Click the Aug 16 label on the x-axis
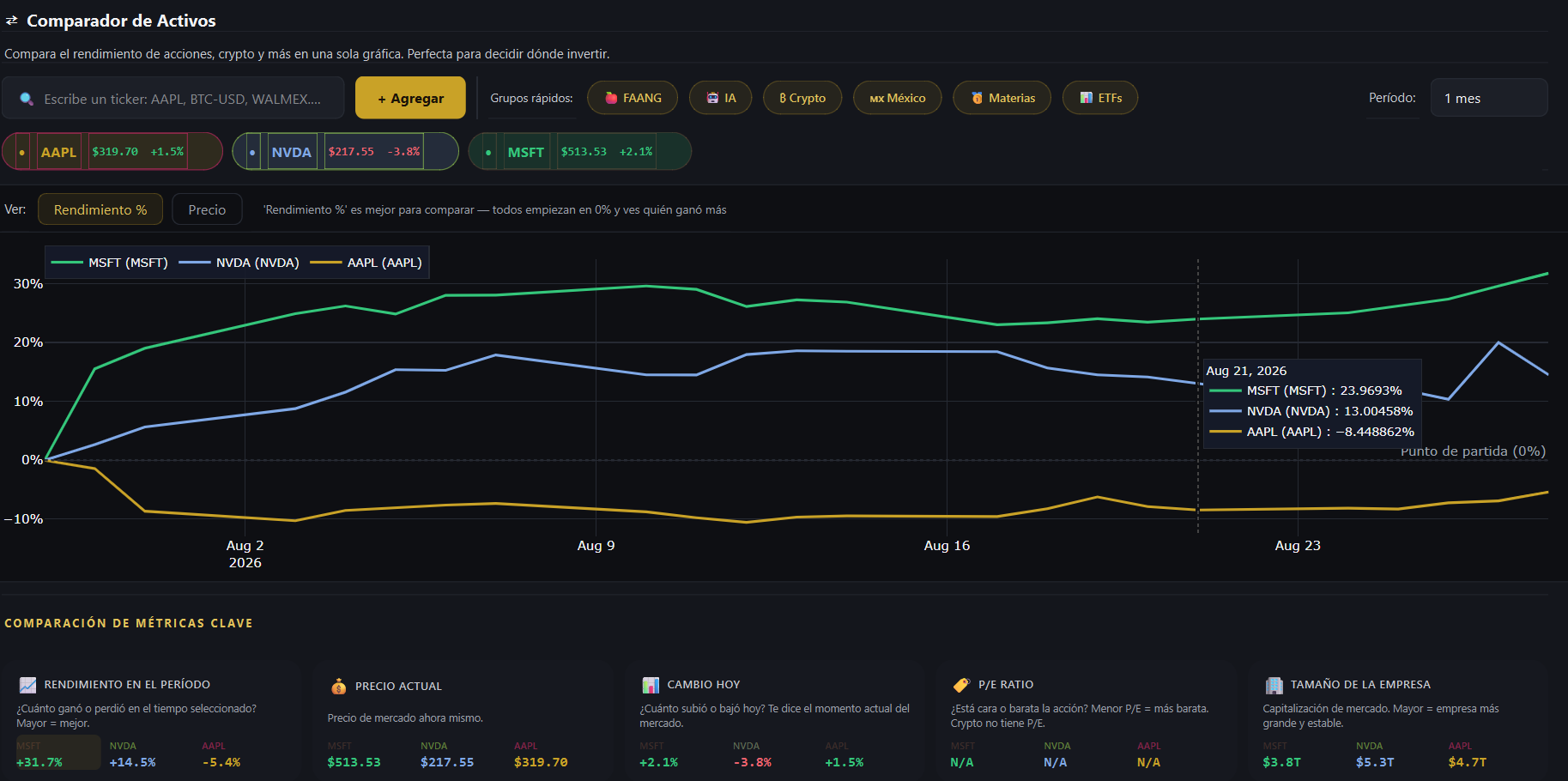The height and width of the screenshot is (781, 1568). [947, 546]
